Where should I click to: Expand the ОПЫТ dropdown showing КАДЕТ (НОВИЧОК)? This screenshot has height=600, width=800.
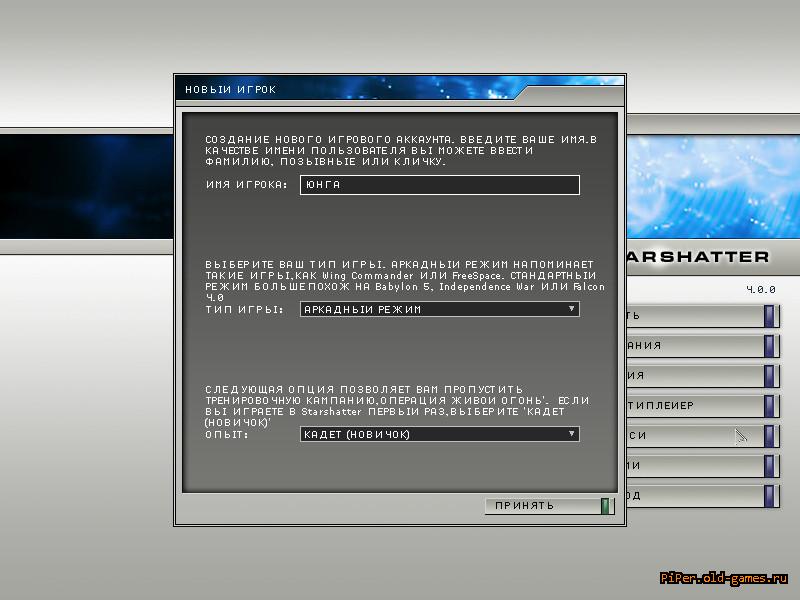440,434
